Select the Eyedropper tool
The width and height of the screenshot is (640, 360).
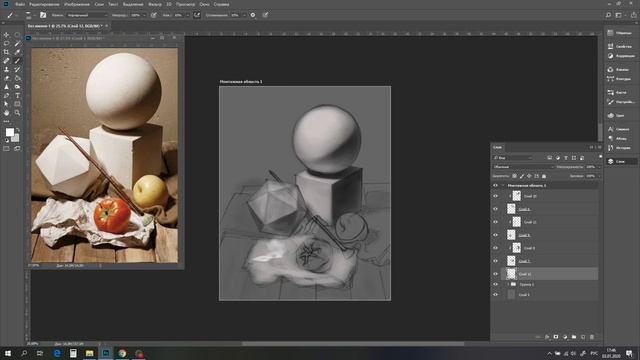(17, 52)
